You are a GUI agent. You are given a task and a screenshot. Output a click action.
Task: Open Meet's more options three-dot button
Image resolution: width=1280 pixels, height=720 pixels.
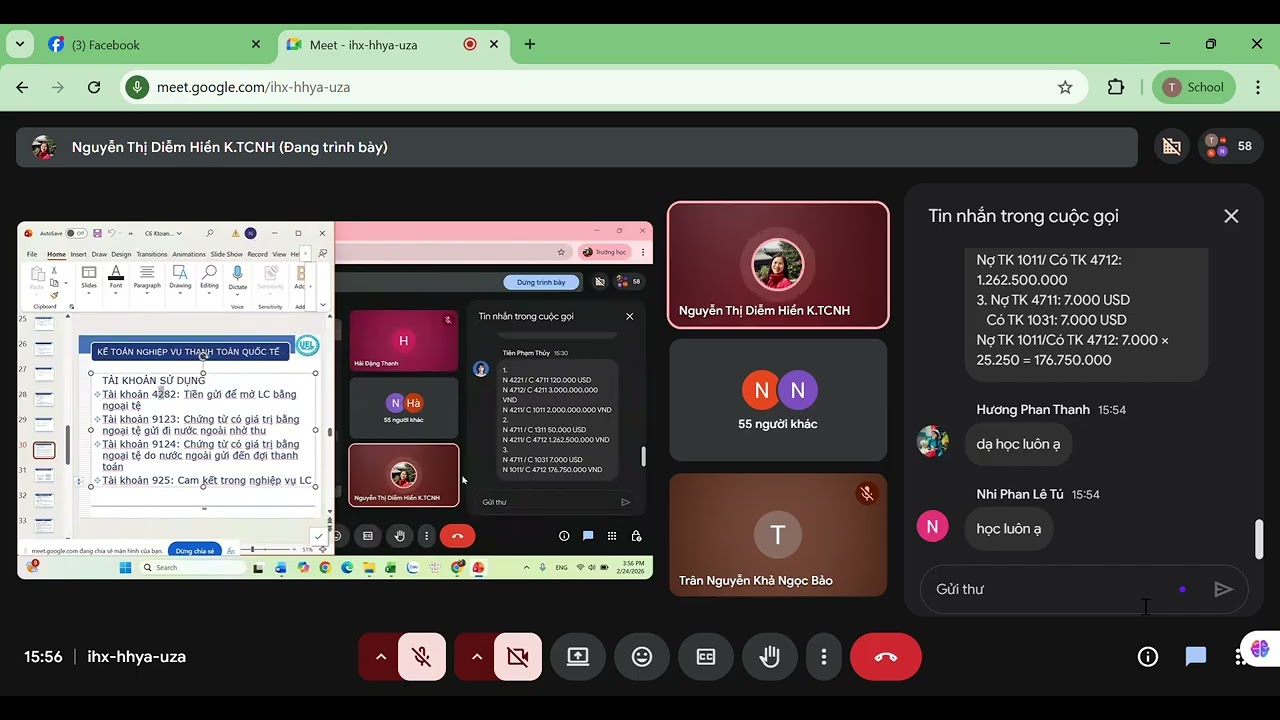coord(824,657)
